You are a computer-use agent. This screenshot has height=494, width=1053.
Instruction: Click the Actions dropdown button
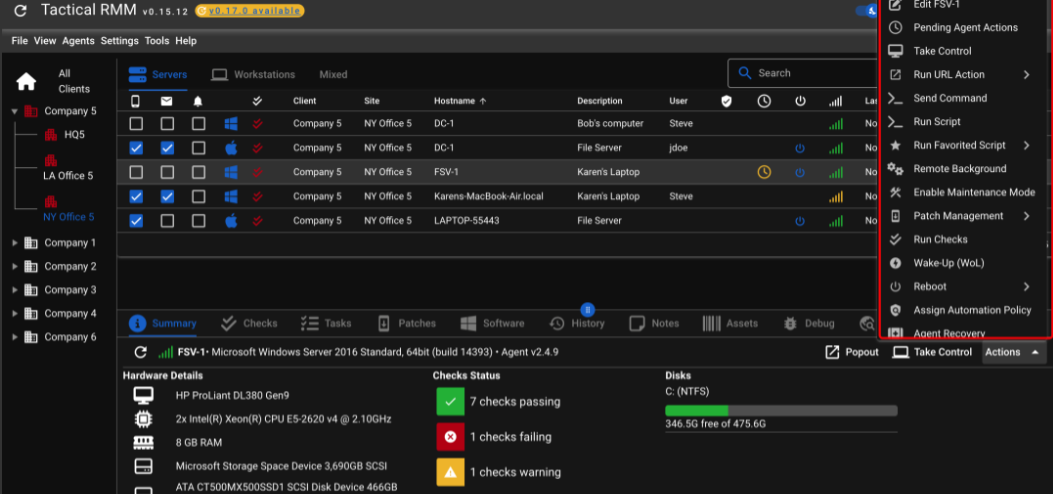1013,352
